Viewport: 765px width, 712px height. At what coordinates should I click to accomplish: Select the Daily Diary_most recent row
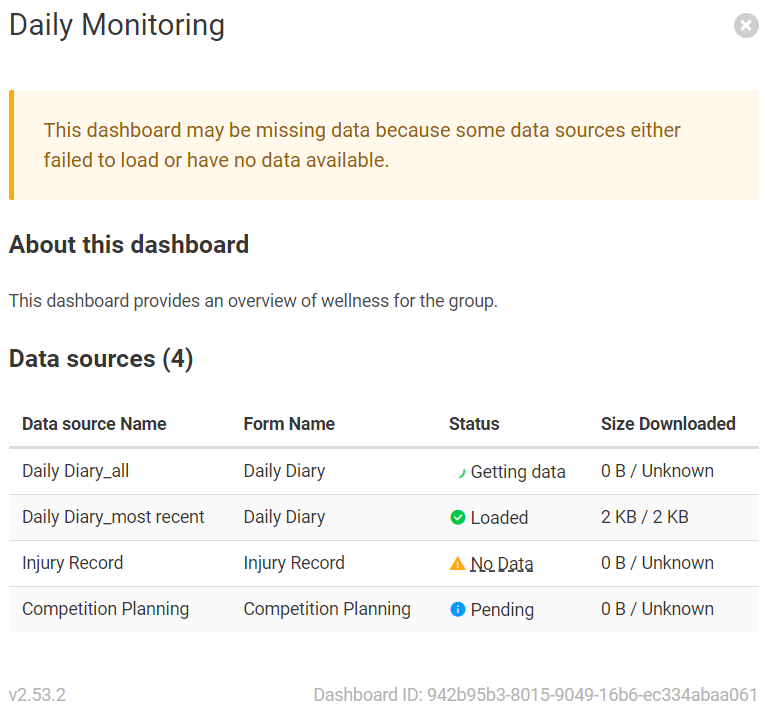[x=383, y=517]
